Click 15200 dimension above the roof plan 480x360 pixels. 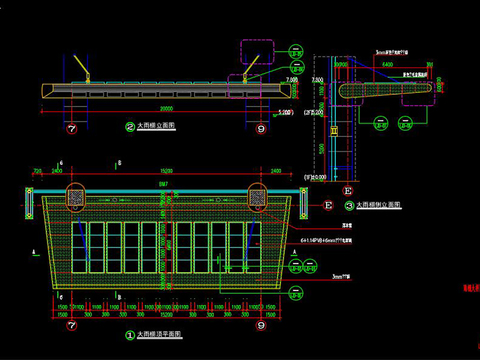pos(166,171)
